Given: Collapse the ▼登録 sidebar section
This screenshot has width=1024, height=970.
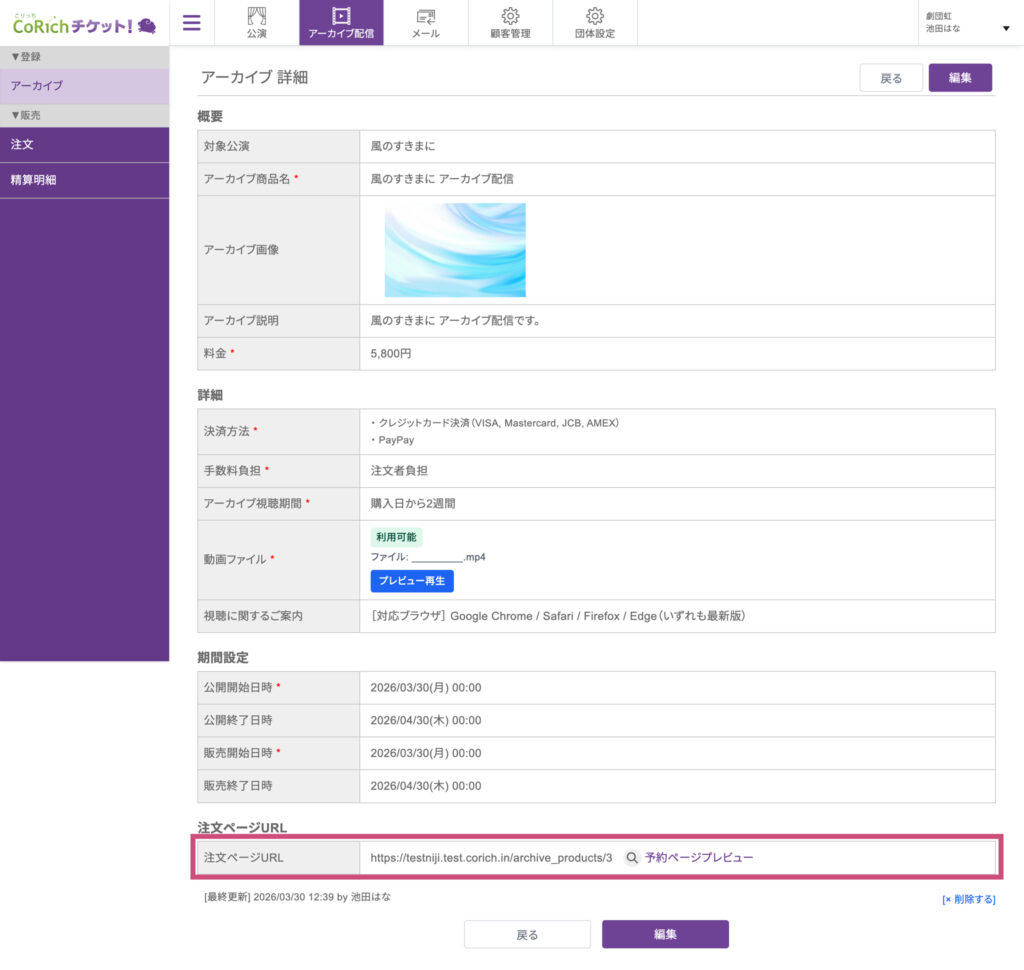Looking at the screenshot, I should 26,57.
